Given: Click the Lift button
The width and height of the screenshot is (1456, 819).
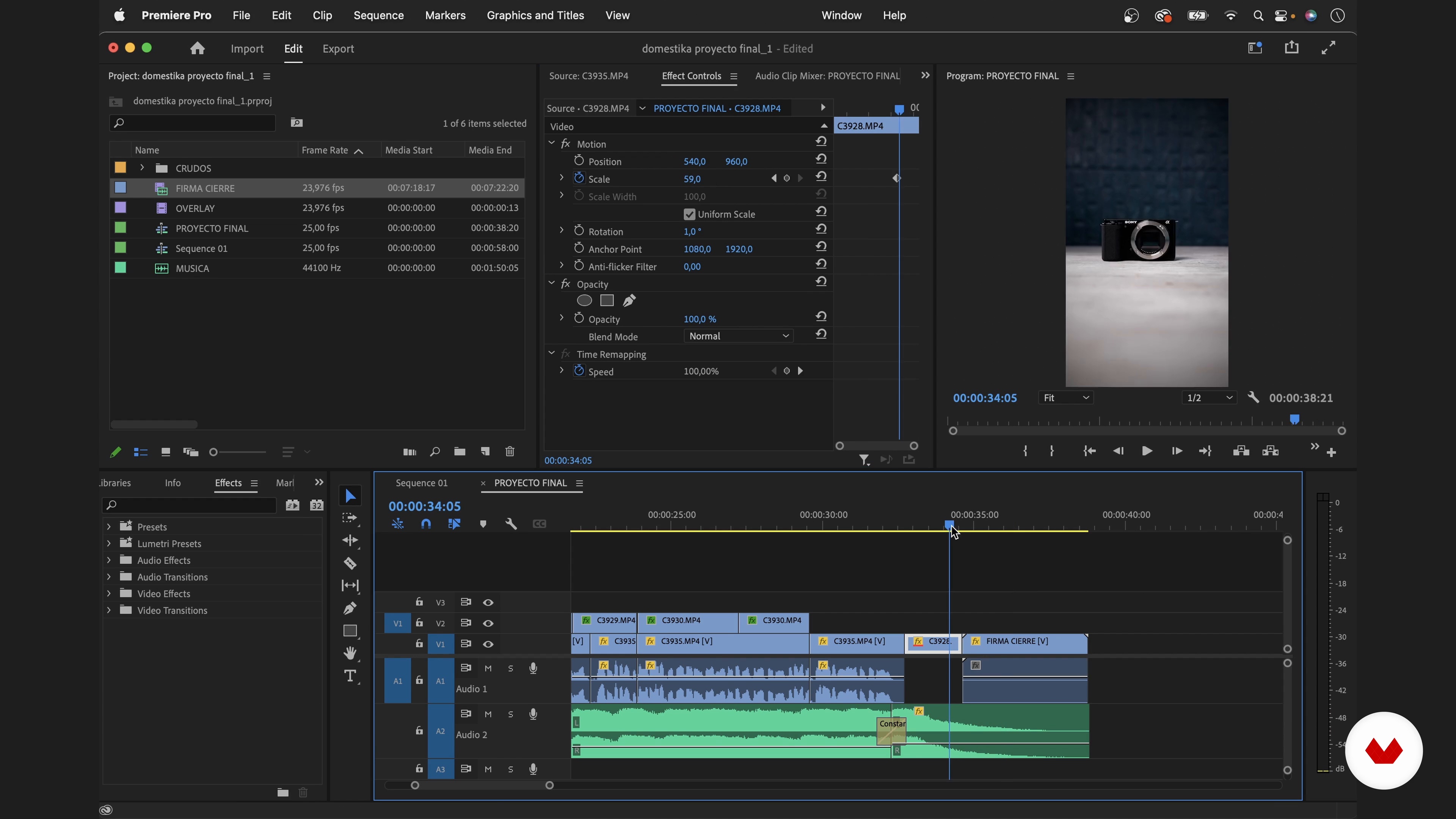Looking at the screenshot, I should coord(1241,451).
